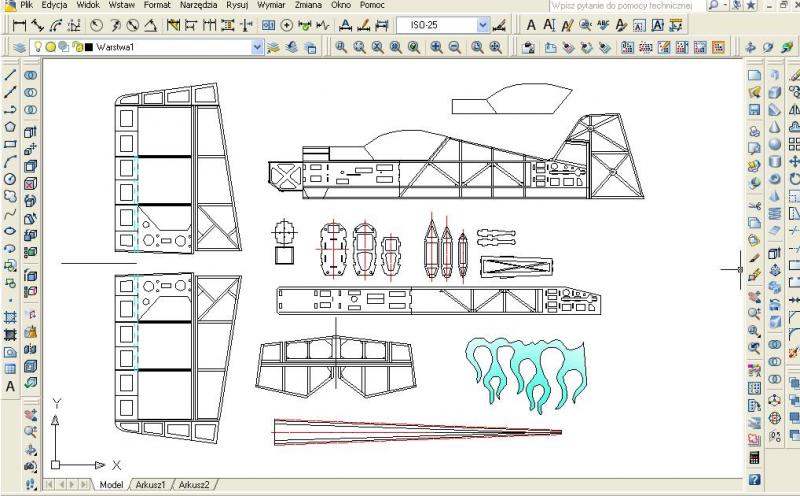Click the Linear Dimension tool
This screenshot has width=800, height=496.
[x=19, y=25]
